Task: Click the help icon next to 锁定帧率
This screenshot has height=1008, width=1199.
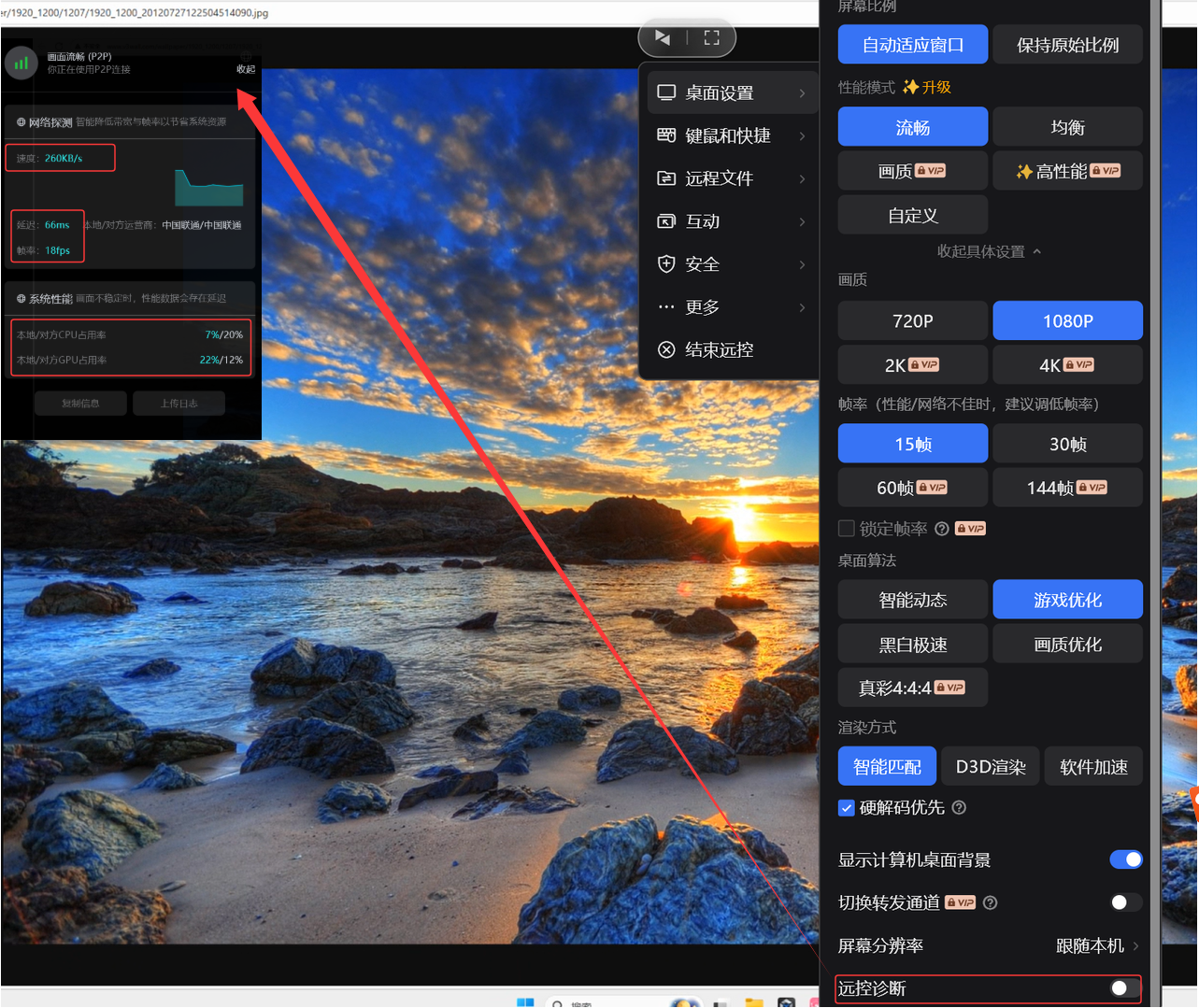Action: pyautogui.click(x=942, y=529)
